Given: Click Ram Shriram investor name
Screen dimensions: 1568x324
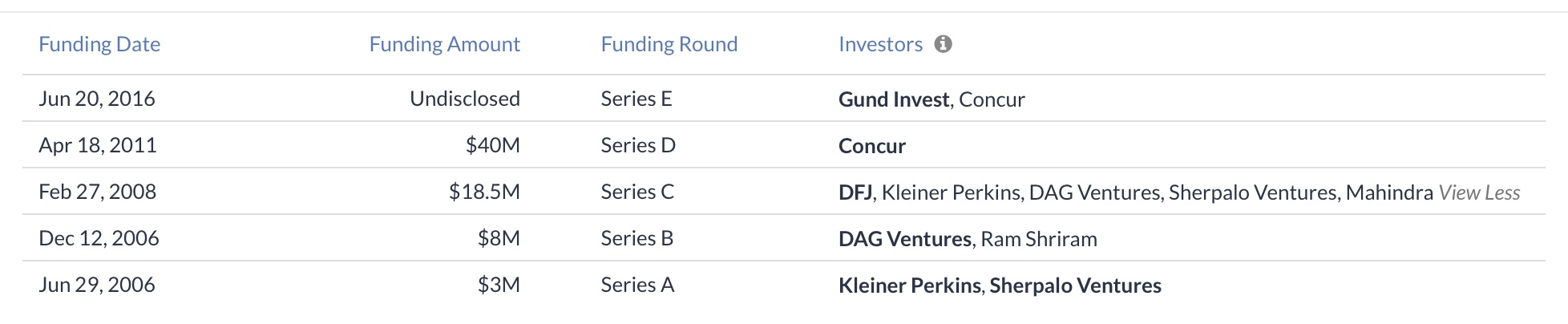Looking at the screenshot, I should point(1039,239).
